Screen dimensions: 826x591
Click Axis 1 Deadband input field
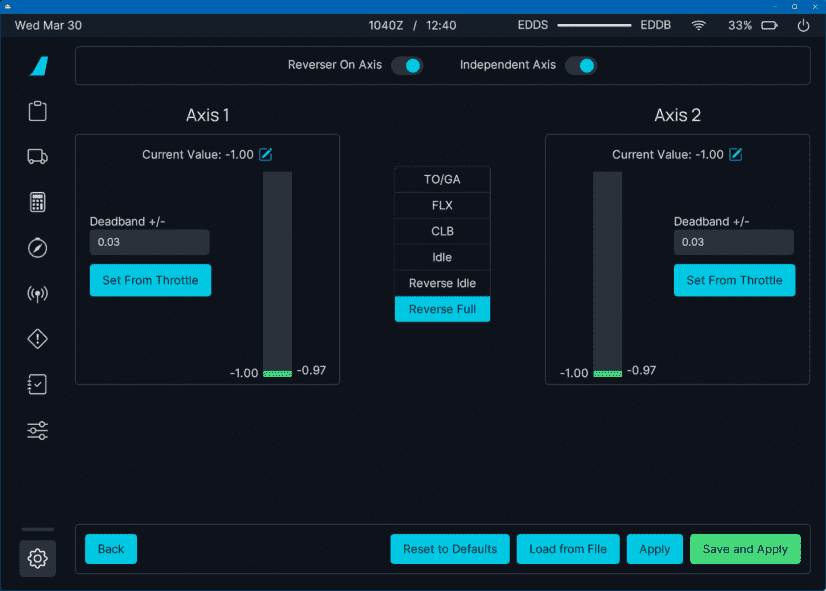[149, 242]
